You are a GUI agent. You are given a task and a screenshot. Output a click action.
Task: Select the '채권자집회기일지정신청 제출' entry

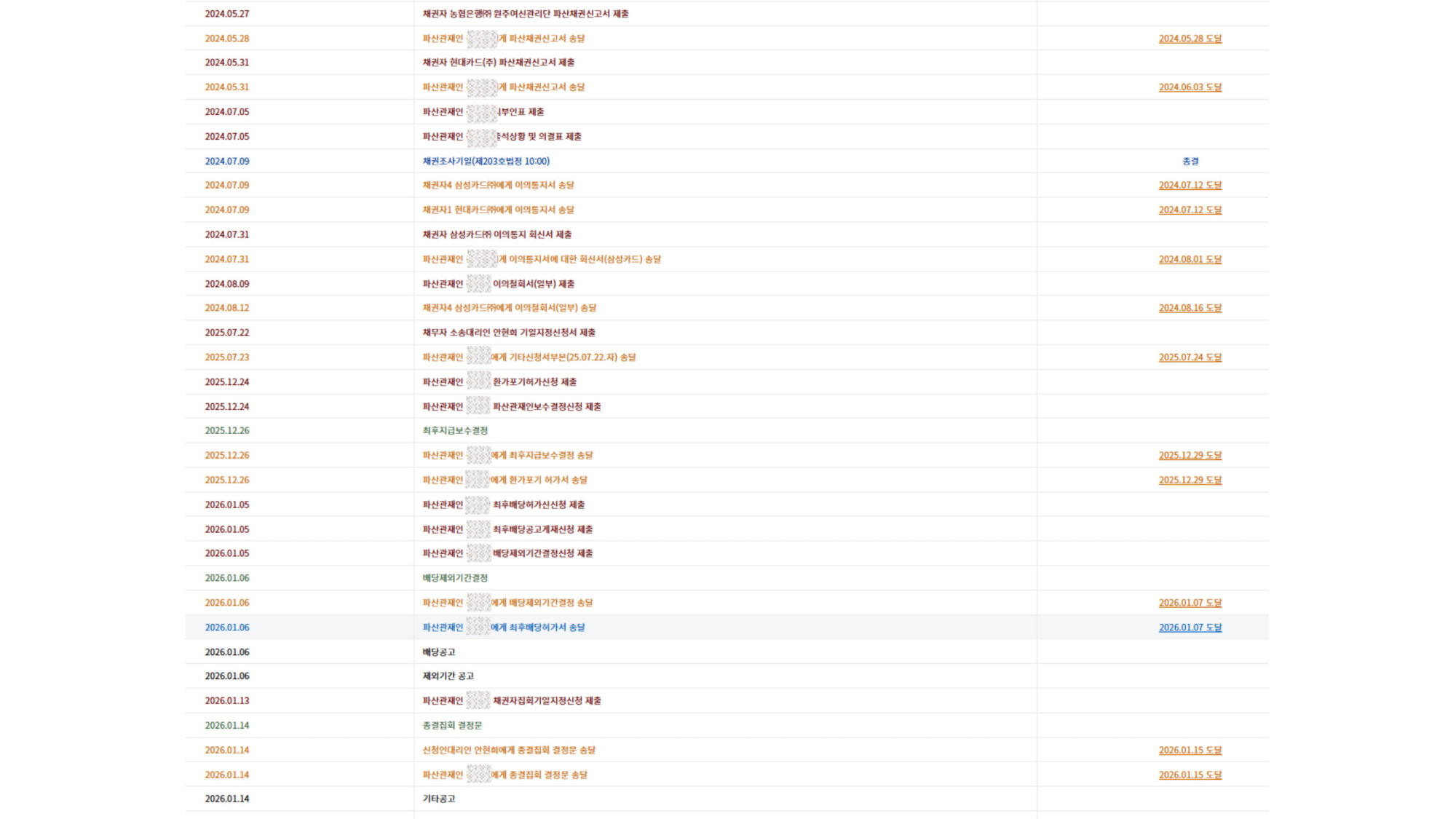(x=512, y=702)
